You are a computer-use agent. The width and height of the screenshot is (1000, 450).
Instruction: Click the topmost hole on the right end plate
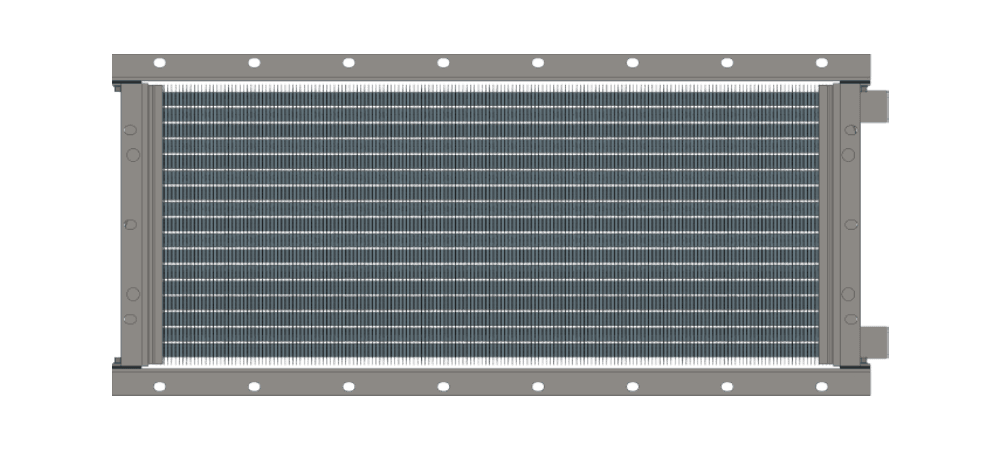tap(849, 130)
